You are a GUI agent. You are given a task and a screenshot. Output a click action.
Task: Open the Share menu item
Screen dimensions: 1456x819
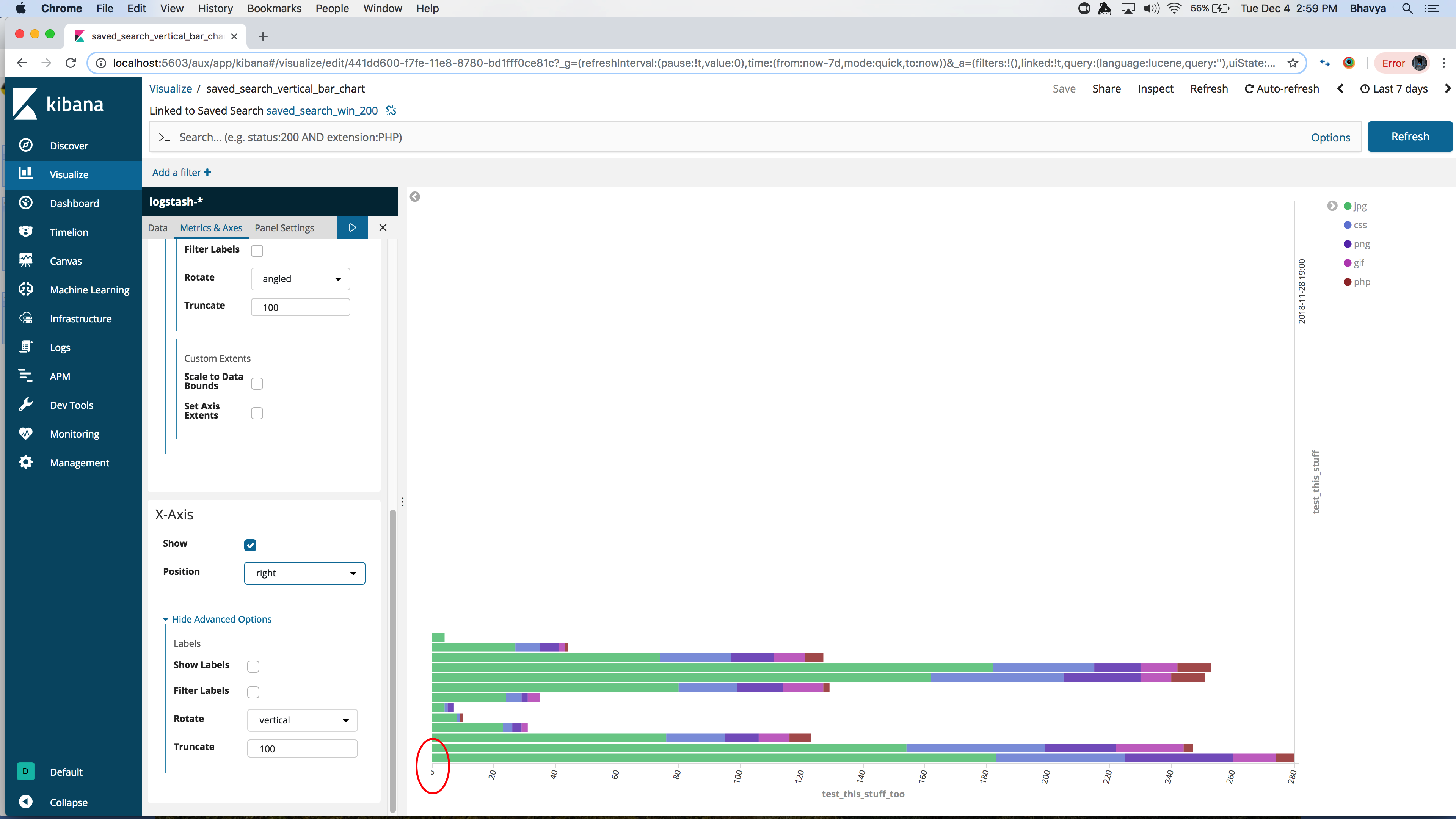coord(1106,89)
